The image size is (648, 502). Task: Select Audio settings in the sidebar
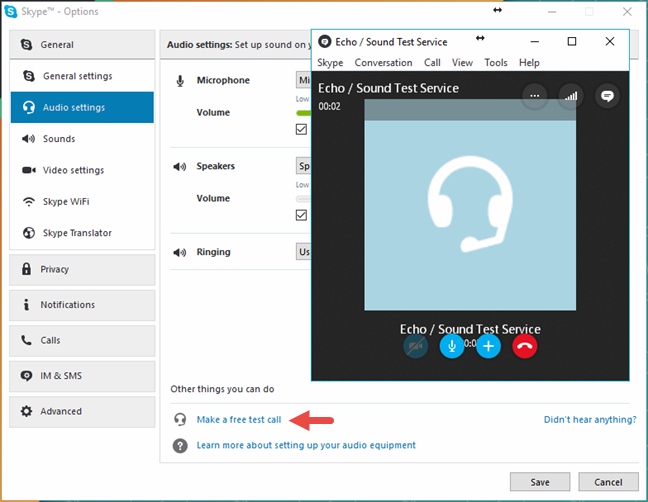tap(82, 107)
